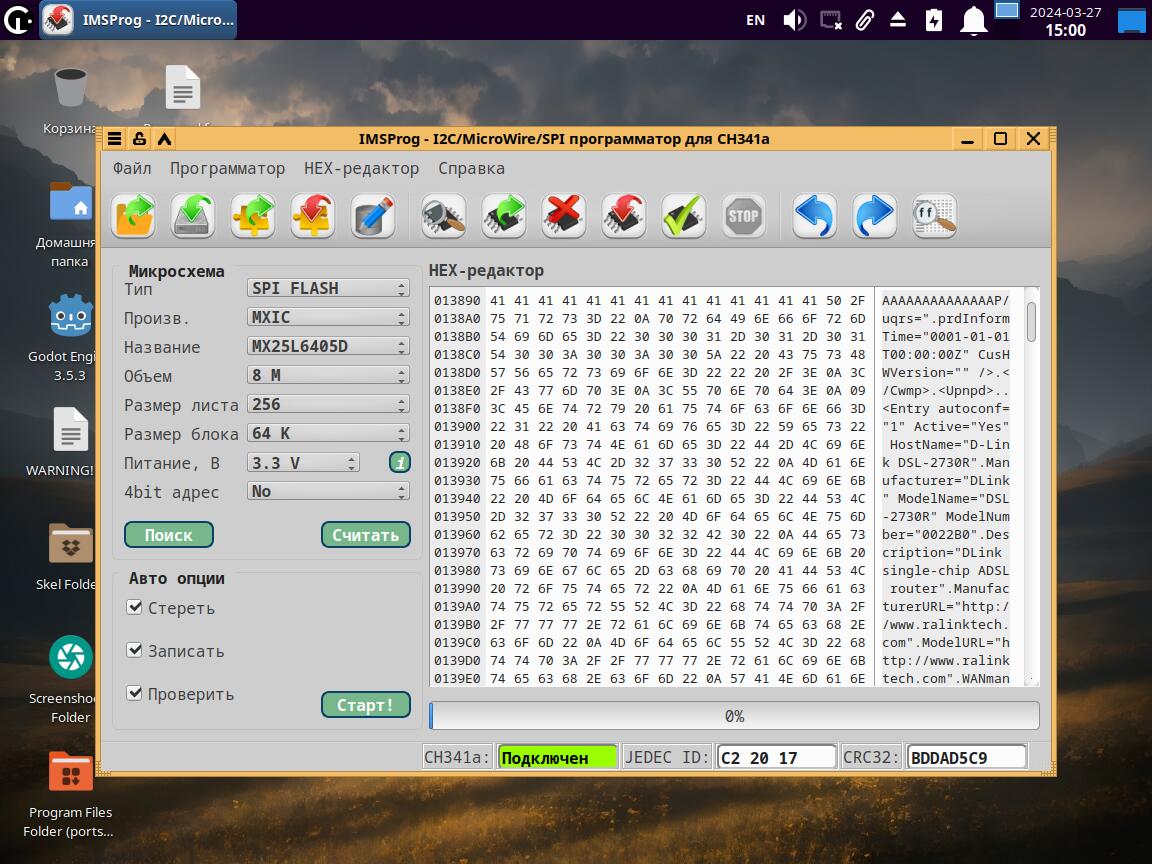Screen dimensions: 1152x864
Task: Verify the chip with green checkmark icon
Action: pos(683,216)
